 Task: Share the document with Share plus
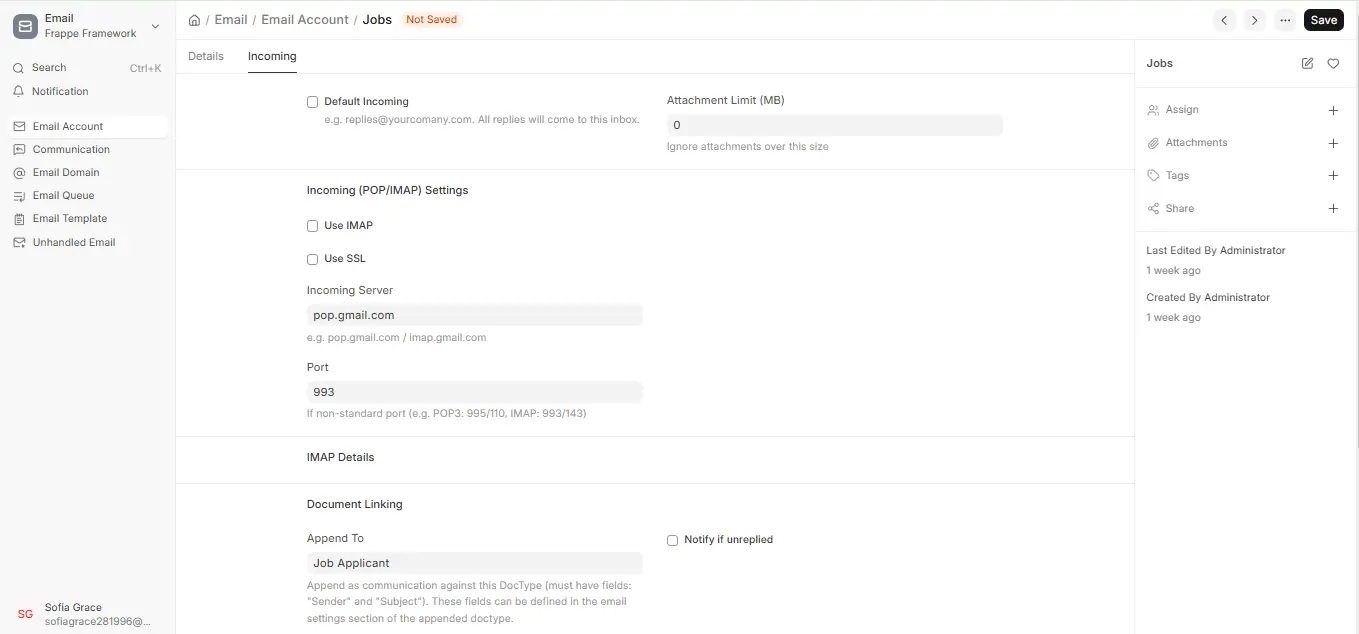point(1333,209)
